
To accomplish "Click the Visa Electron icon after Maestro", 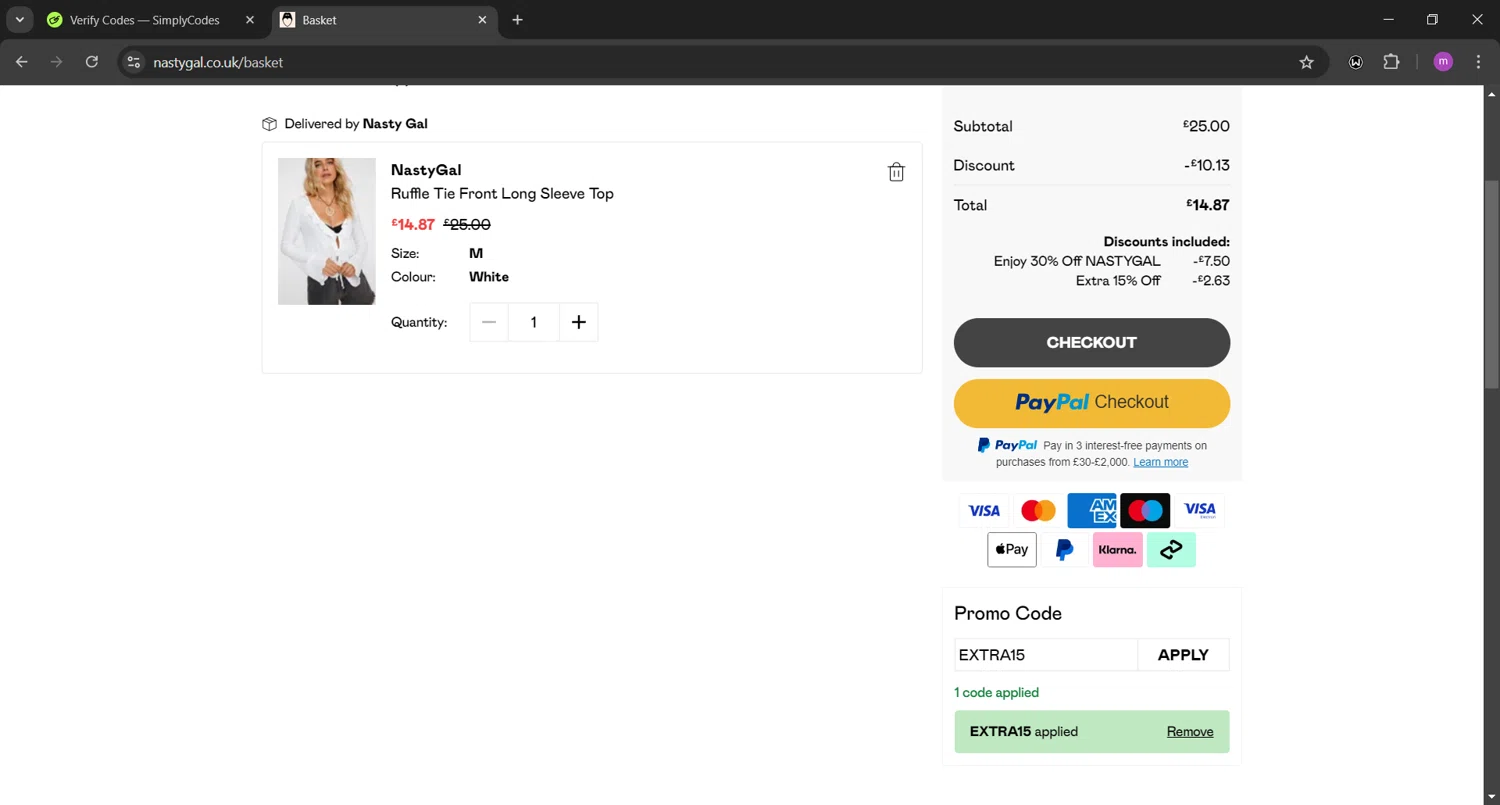I will (x=1200, y=511).
